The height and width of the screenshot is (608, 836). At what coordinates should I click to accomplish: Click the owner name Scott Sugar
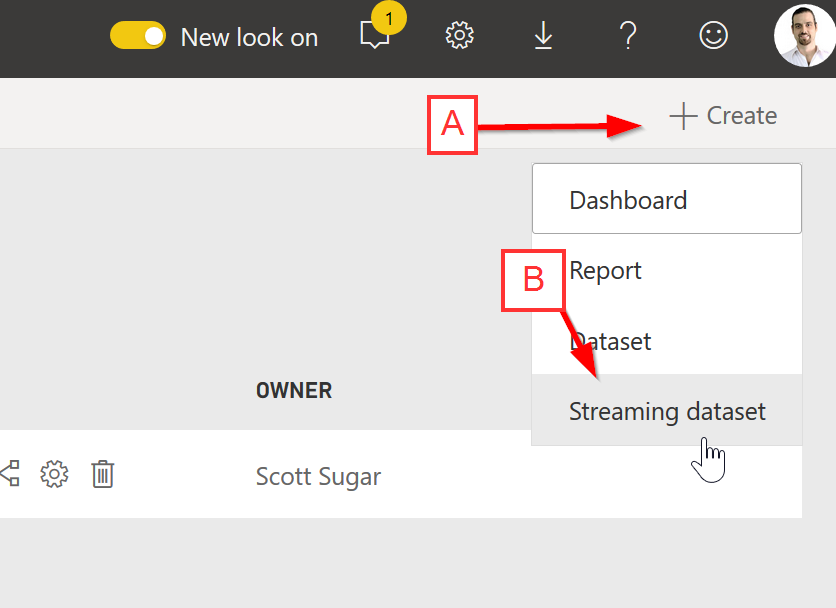[318, 476]
